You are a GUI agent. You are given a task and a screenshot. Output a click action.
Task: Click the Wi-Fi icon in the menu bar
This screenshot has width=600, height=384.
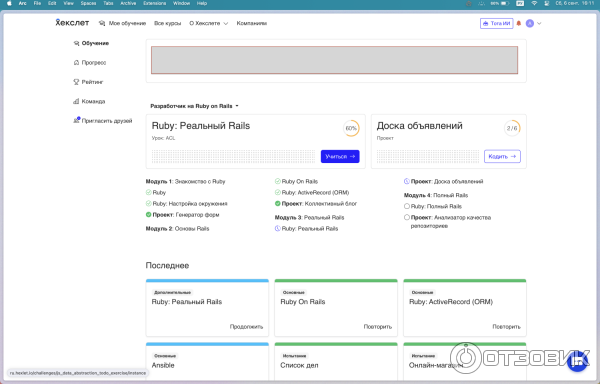point(534,3)
